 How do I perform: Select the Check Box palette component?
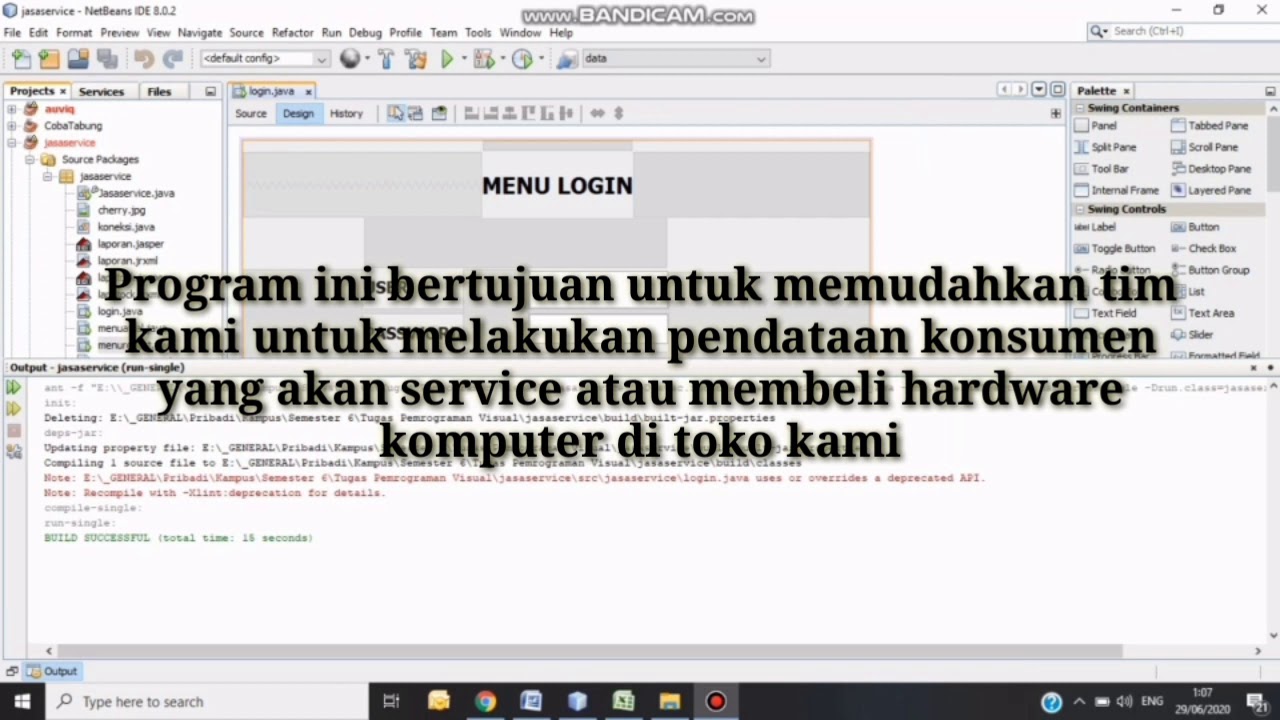(x=1204, y=248)
